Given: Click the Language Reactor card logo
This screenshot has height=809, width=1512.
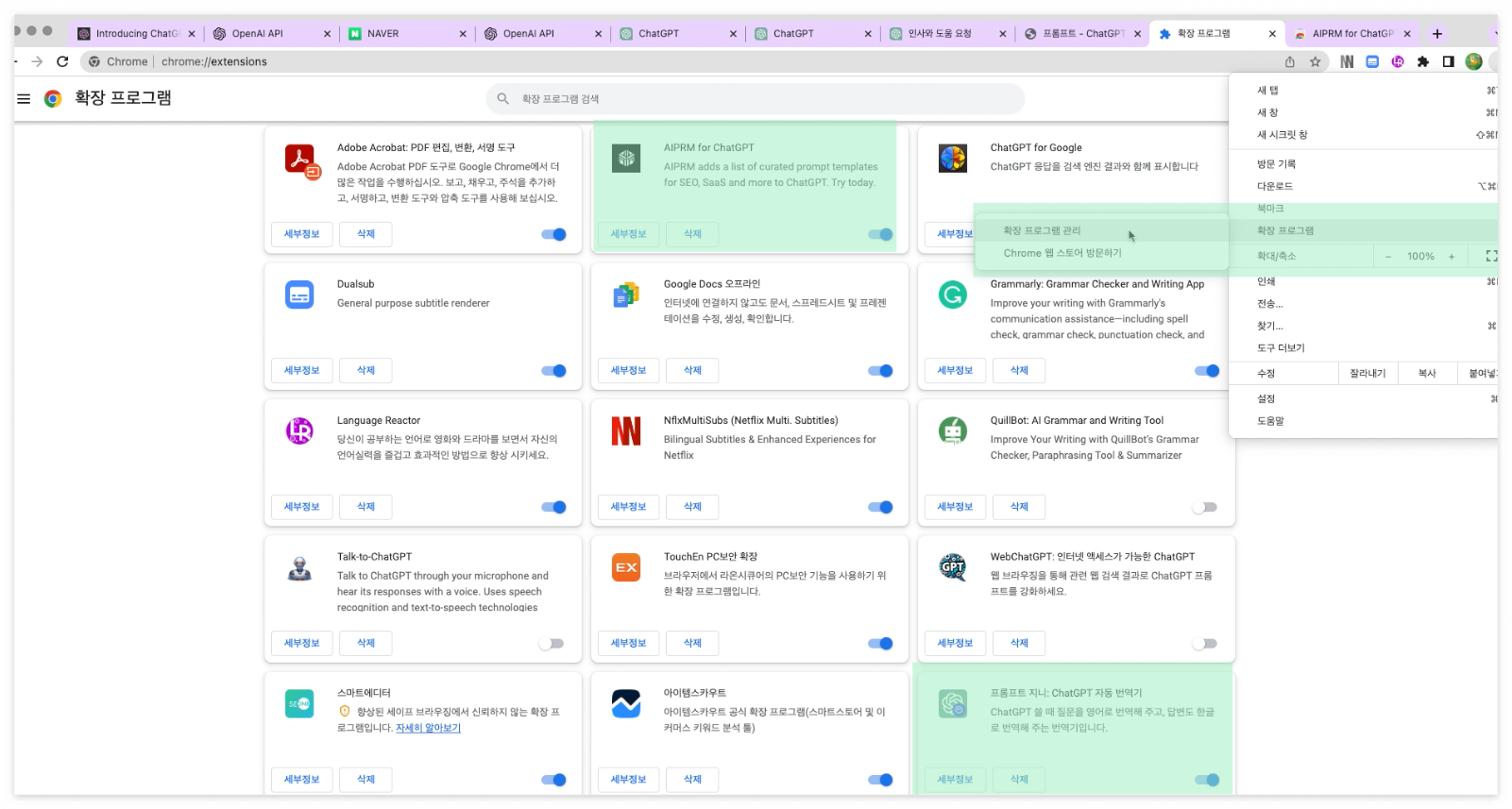Looking at the screenshot, I should pyautogui.click(x=299, y=431).
